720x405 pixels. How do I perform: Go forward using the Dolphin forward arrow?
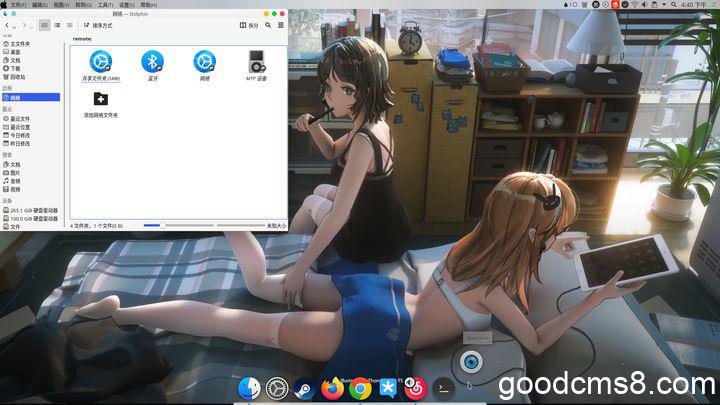point(24,25)
